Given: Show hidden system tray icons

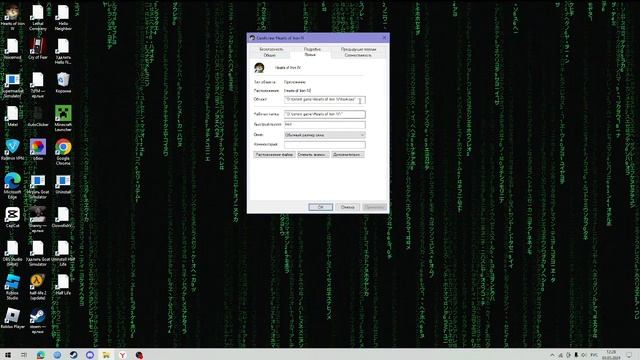Looking at the screenshot, I should 552,355.
